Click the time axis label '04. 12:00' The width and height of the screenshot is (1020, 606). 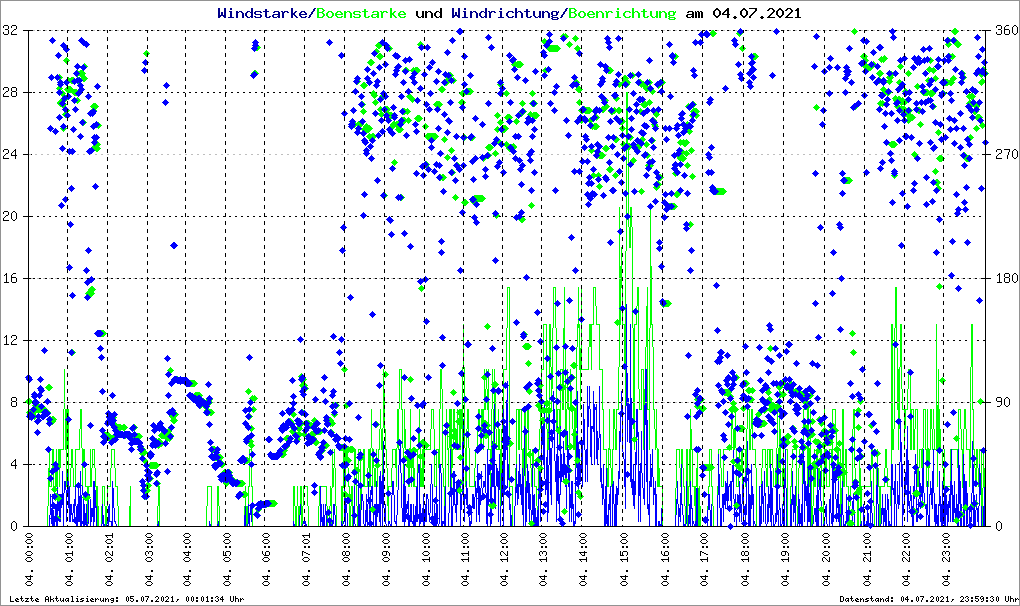point(504,559)
